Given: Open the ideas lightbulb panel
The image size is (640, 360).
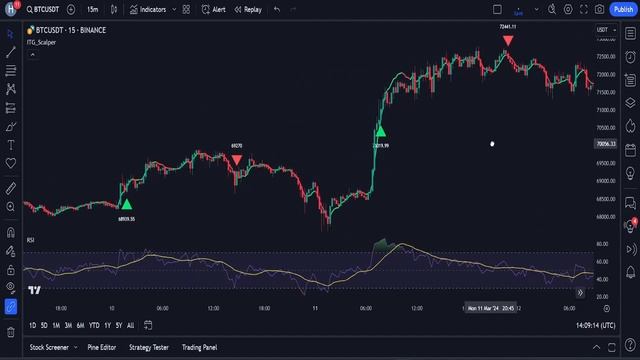Looking at the screenshot, I should [x=630, y=173].
